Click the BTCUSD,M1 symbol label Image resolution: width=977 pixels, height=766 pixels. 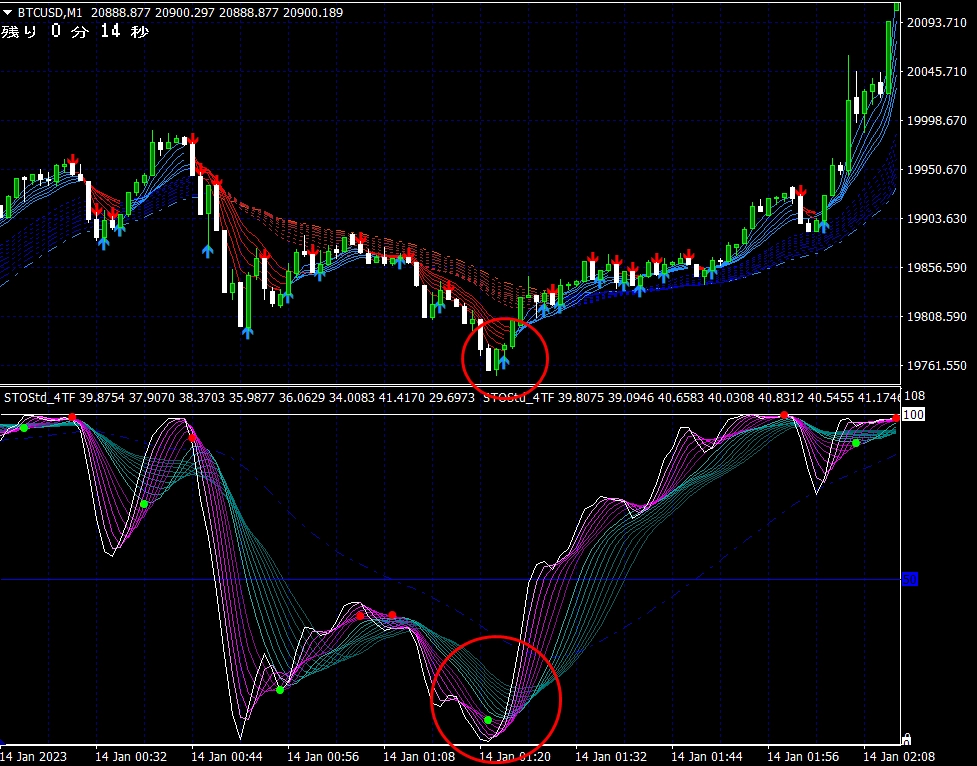(x=50, y=12)
